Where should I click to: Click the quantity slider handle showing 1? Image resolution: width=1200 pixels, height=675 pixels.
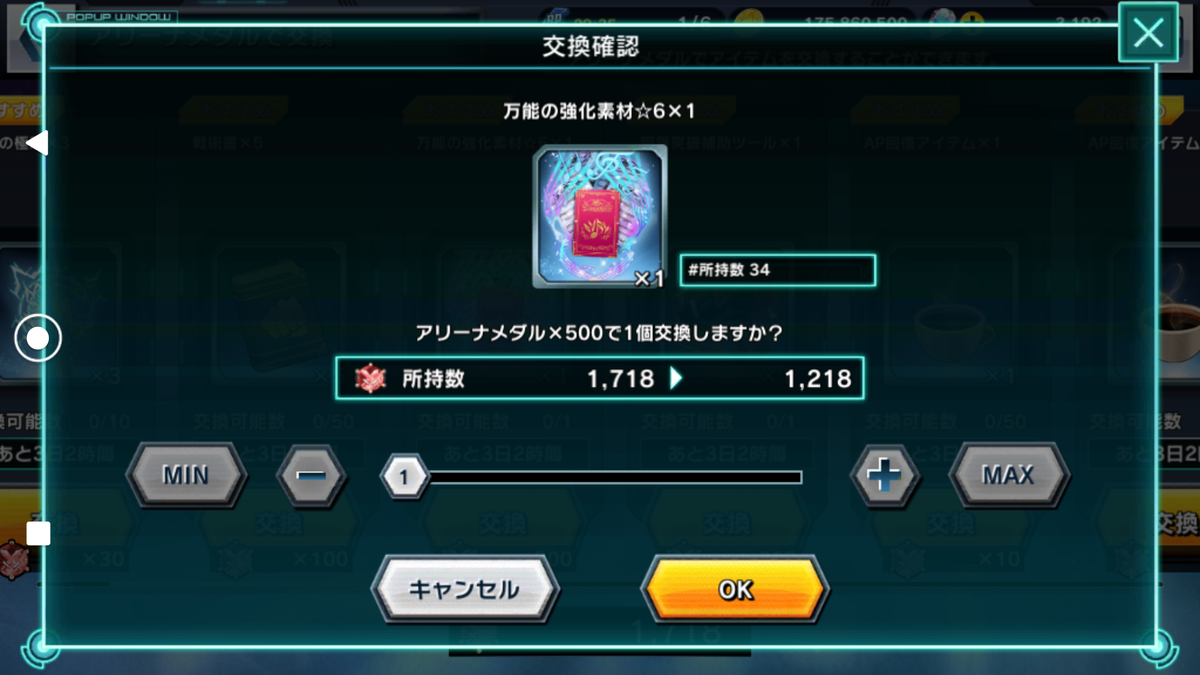(x=404, y=478)
